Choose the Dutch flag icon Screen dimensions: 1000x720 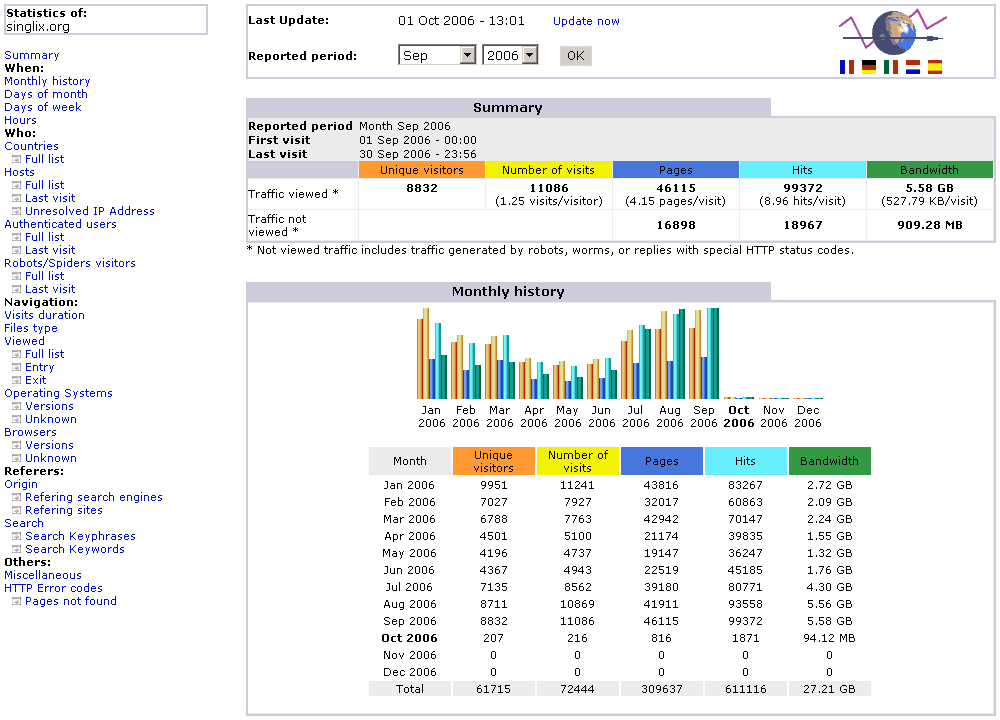[x=913, y=68]
